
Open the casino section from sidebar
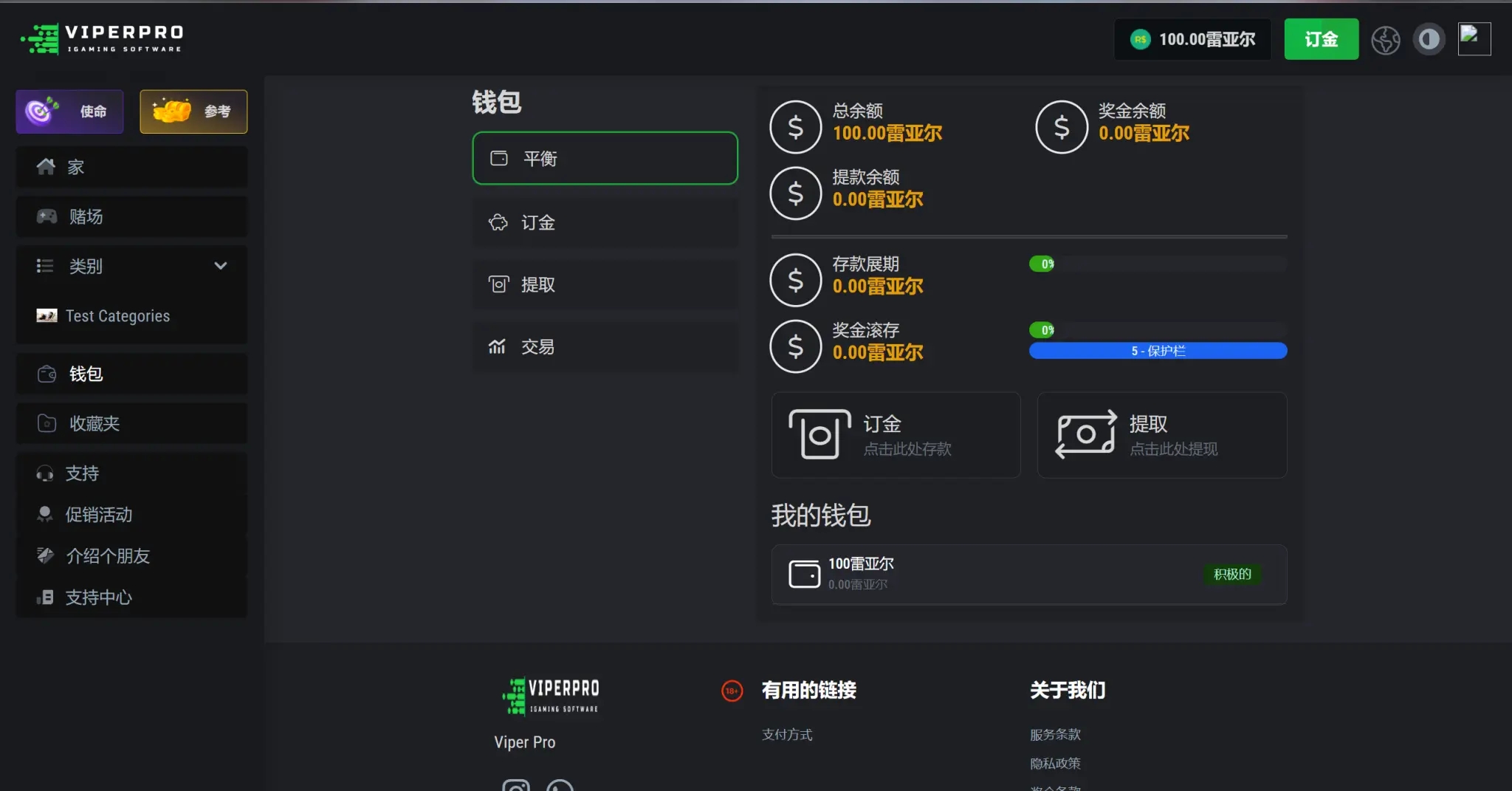(x=131, y=216)
